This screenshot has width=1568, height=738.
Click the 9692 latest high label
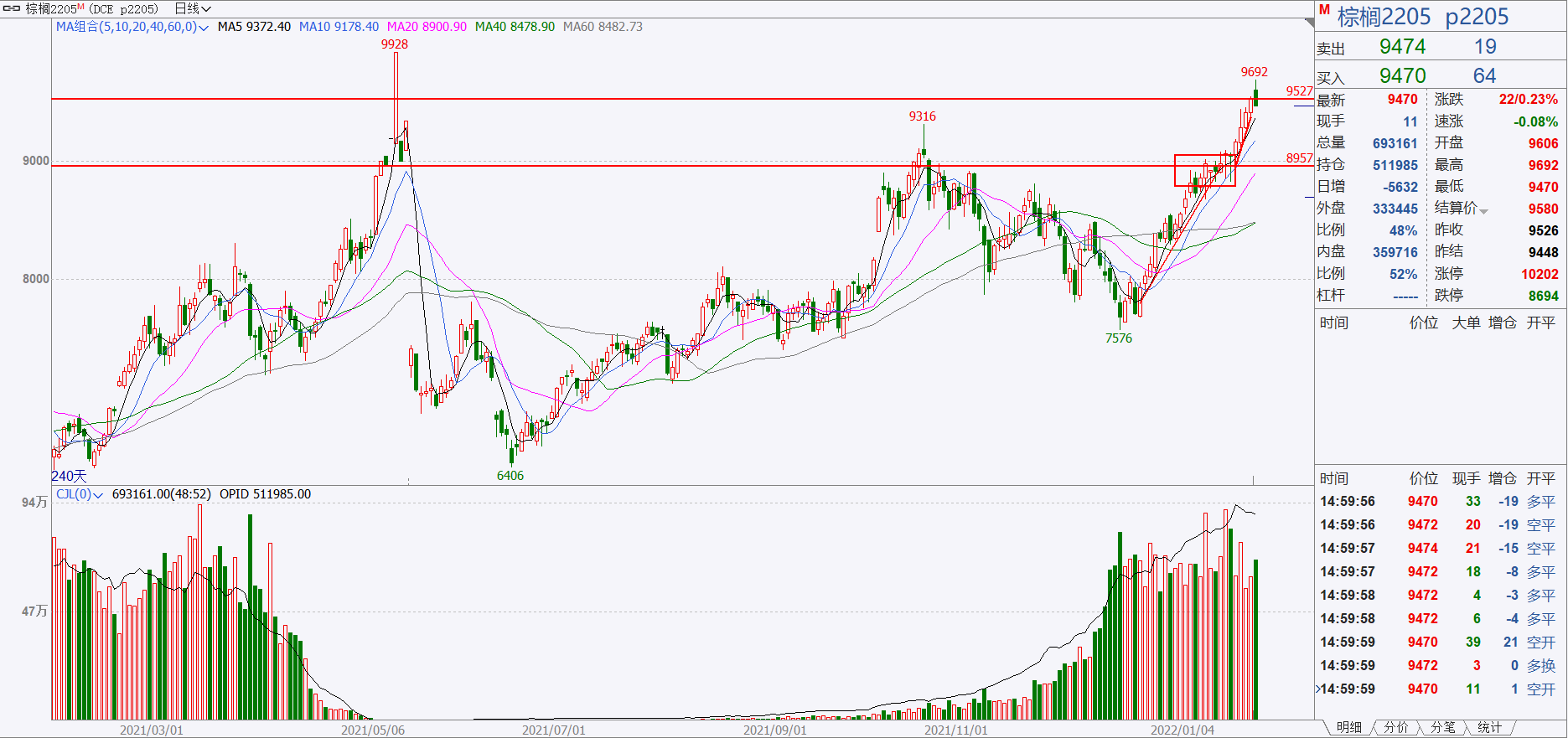pyautogui.click(x=1255, y=72)
